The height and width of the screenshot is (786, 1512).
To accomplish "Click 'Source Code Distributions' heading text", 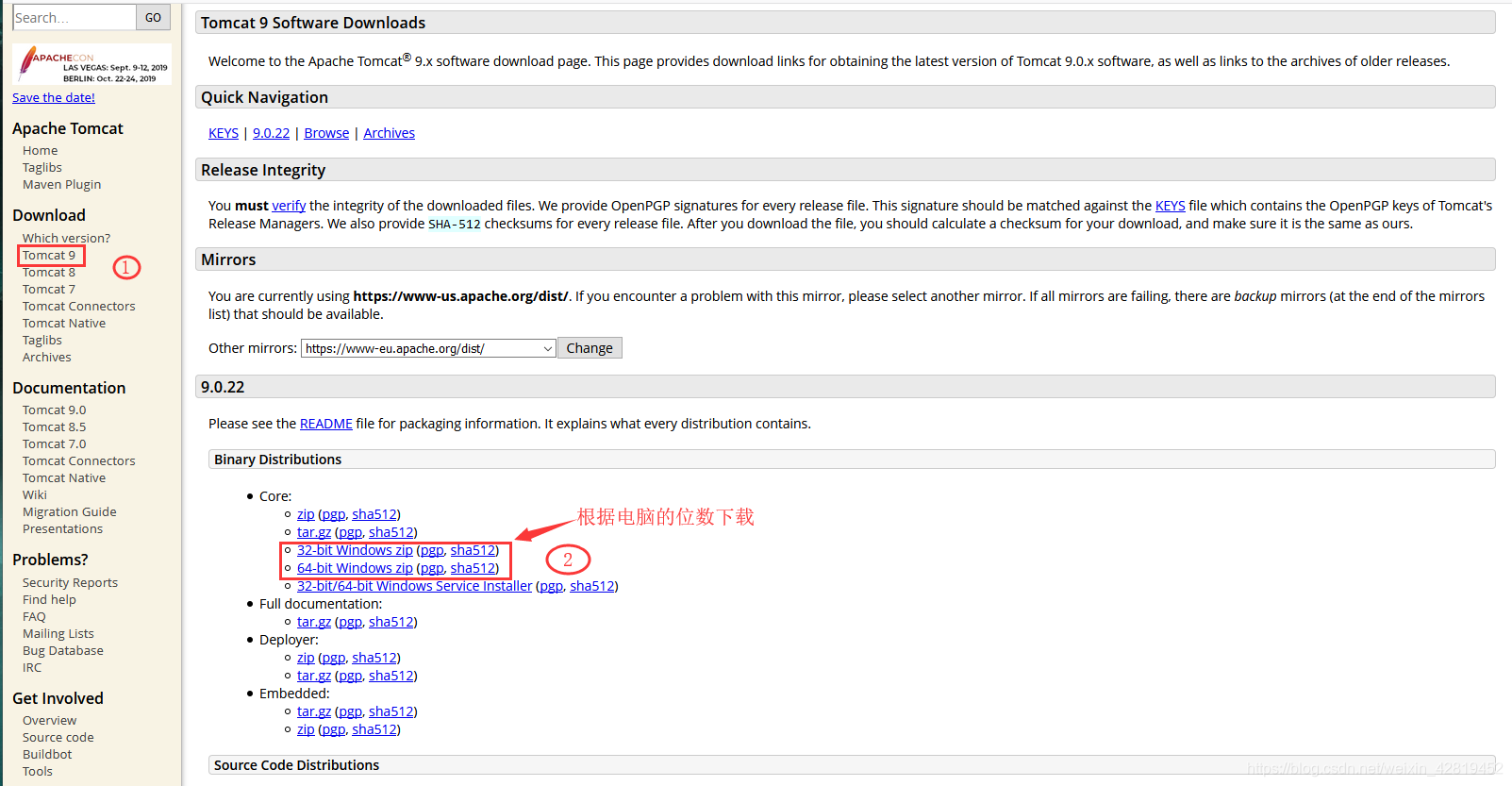I will click(x=297, y=765).
